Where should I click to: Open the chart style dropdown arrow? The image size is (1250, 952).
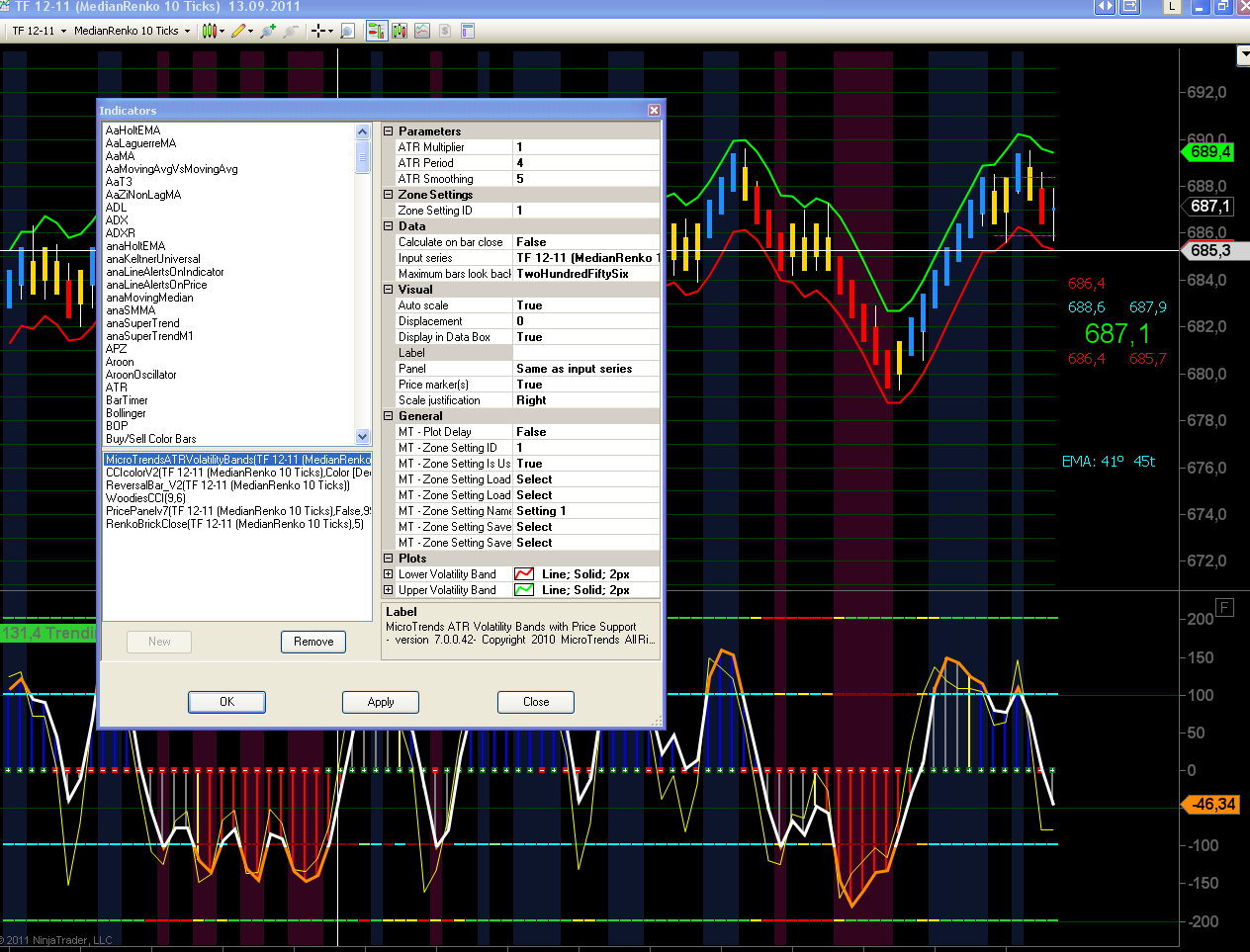tap(223, 31)
